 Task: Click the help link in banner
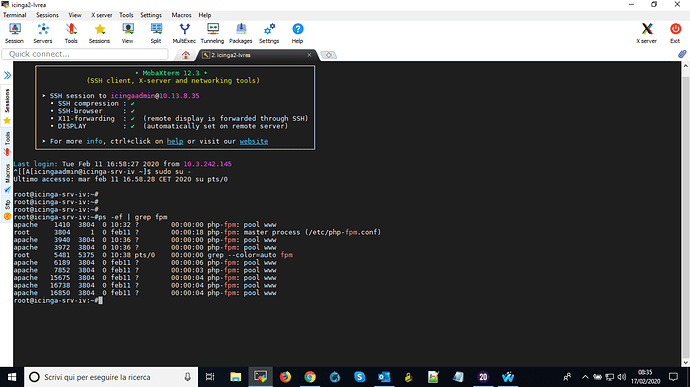175,141
